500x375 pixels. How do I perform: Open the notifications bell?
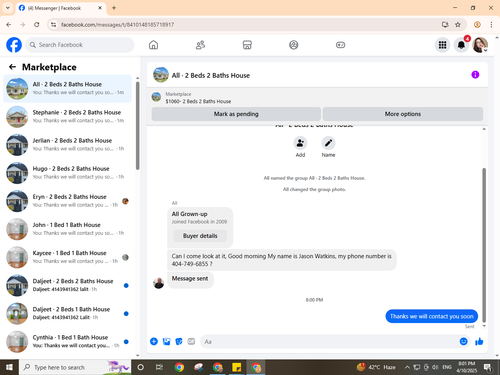click(461, 45)
